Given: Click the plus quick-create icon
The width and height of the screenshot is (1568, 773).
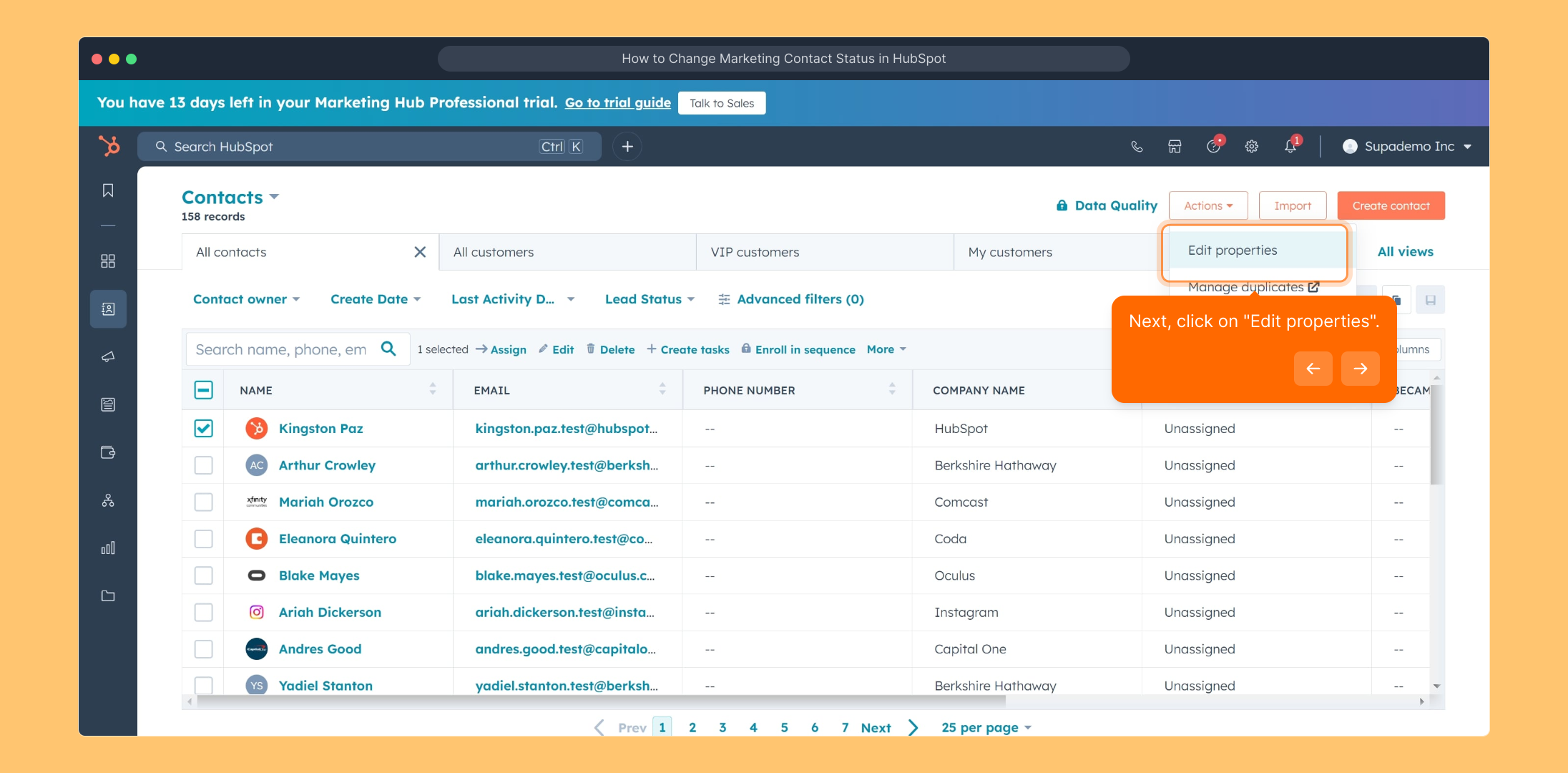Looking at the screenshot, I should click(627, 147).
